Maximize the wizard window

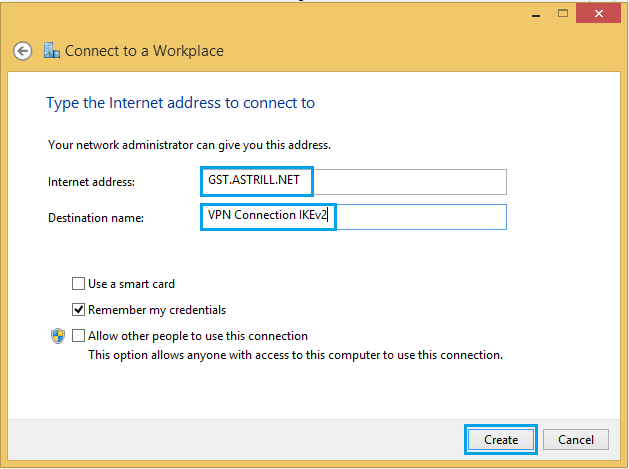563,14
